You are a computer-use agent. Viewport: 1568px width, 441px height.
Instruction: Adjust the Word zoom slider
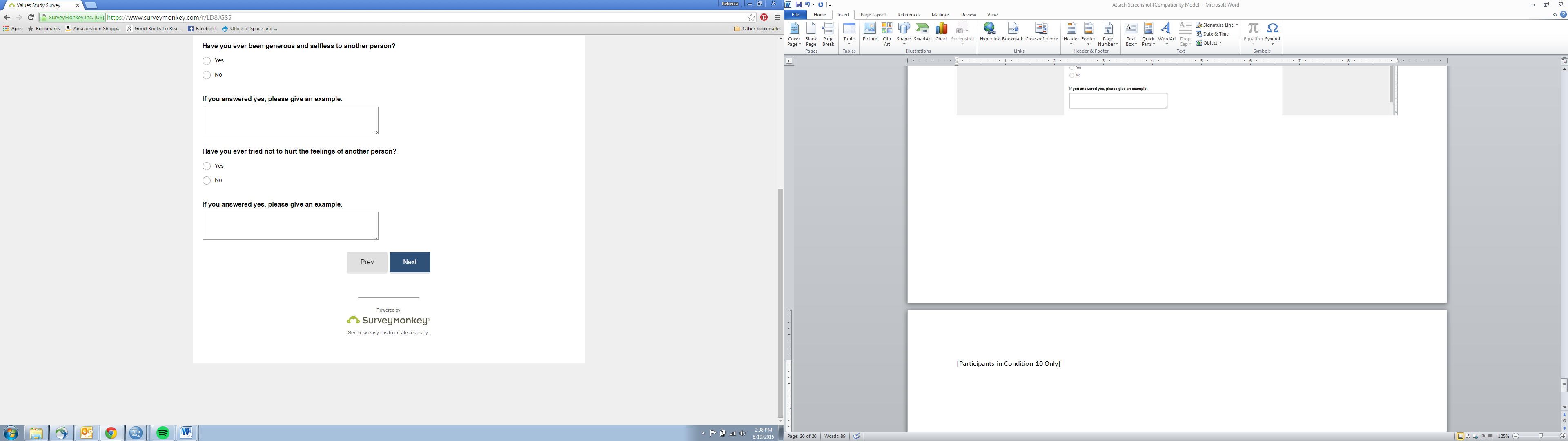click(1541, 436)
